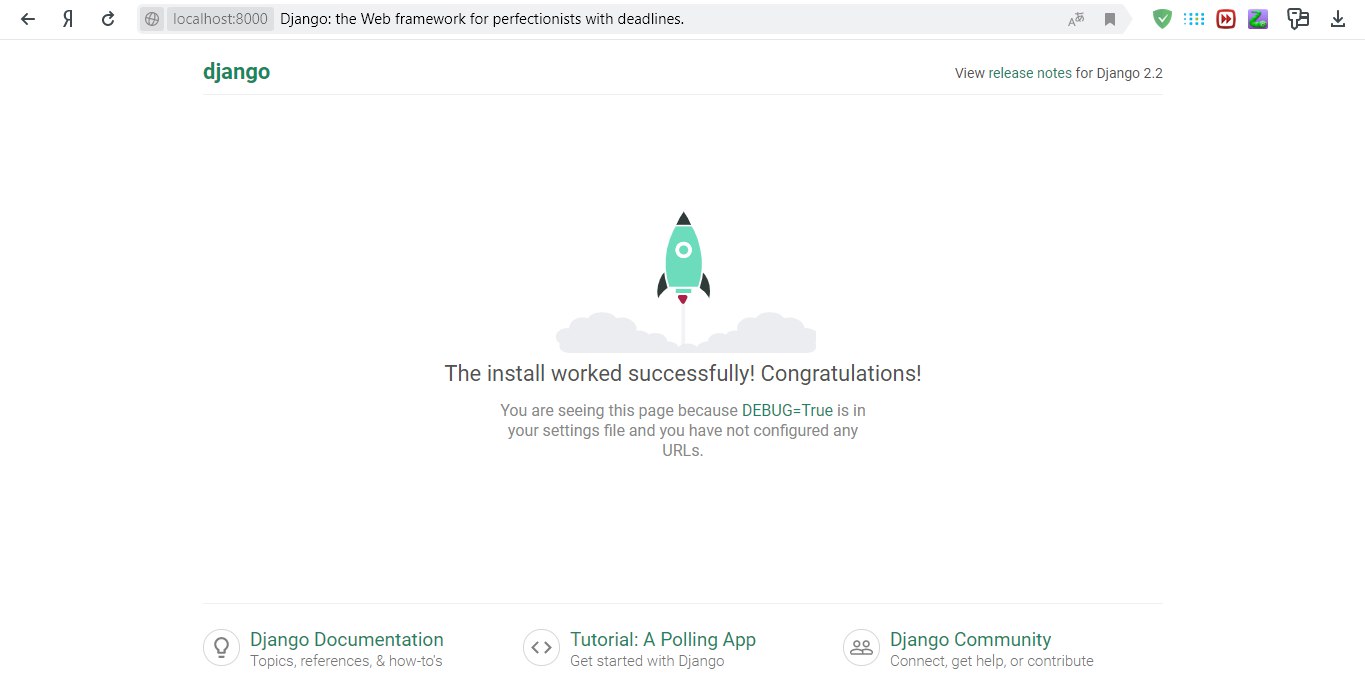Click the 'install worked successfully' heading
The width and height of the screenshot is (1365, 694).
[683, 373]
